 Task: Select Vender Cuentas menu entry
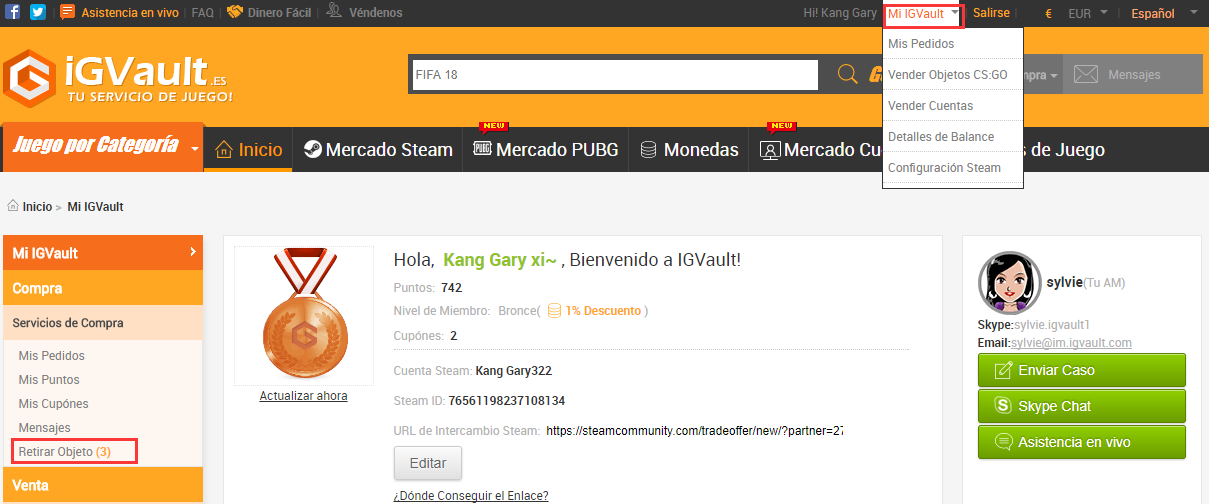click(930, 106)
